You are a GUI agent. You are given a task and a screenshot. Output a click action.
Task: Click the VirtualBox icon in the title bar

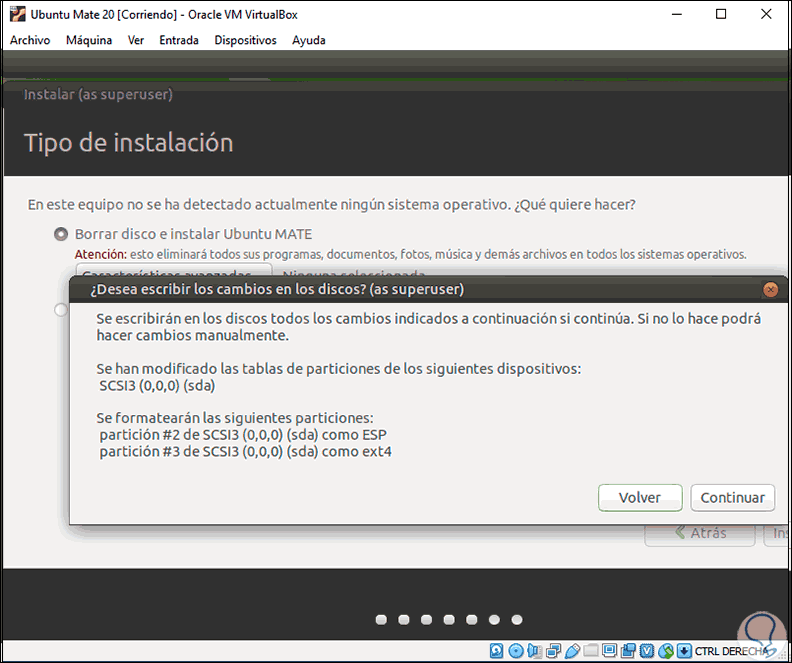(x=17, y=14)
